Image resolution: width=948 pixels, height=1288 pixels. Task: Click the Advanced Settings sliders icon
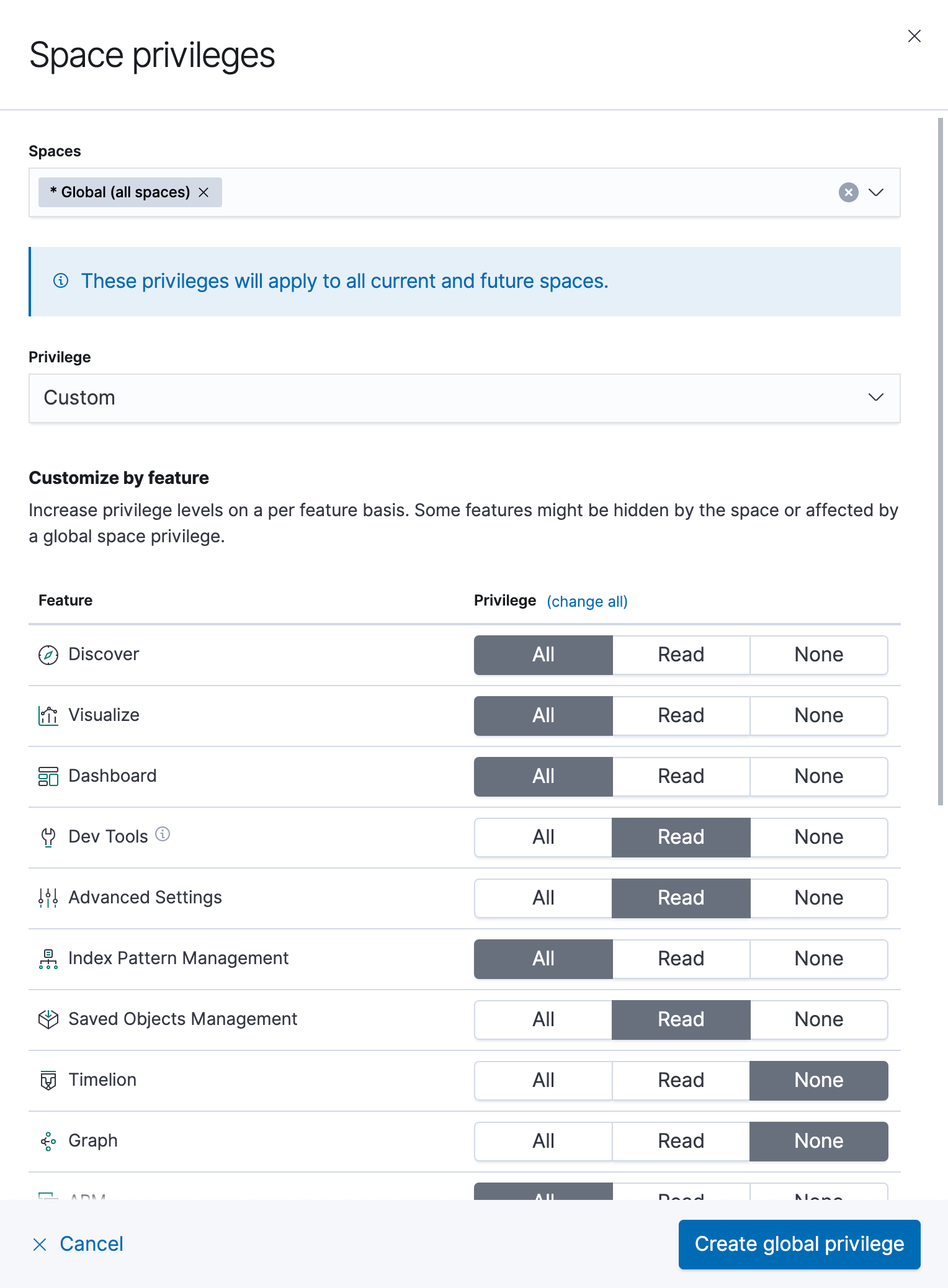tap(48, 898)
